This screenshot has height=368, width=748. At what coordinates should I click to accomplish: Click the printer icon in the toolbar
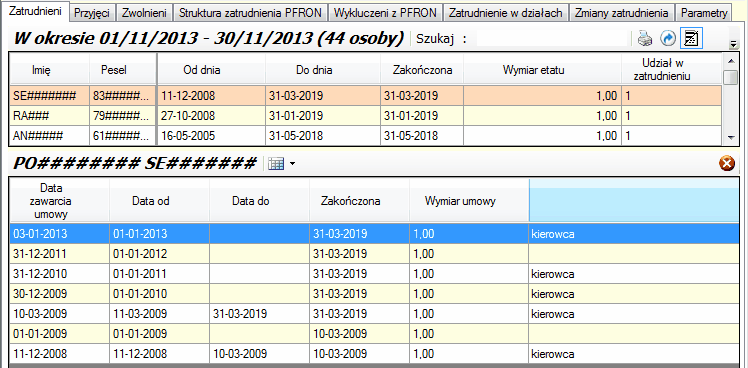click(x=645, y=39)
